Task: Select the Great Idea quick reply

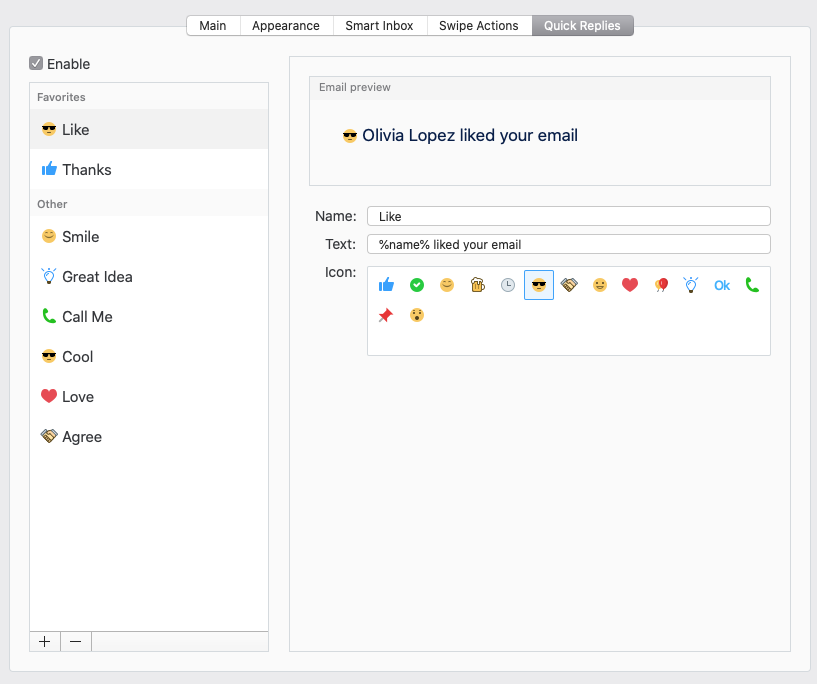Action: [97, 277]
